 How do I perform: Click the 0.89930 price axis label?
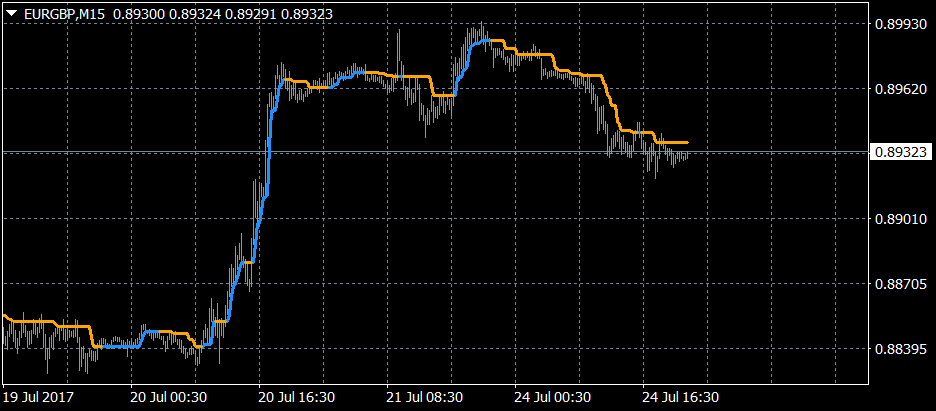click(900, 24)
